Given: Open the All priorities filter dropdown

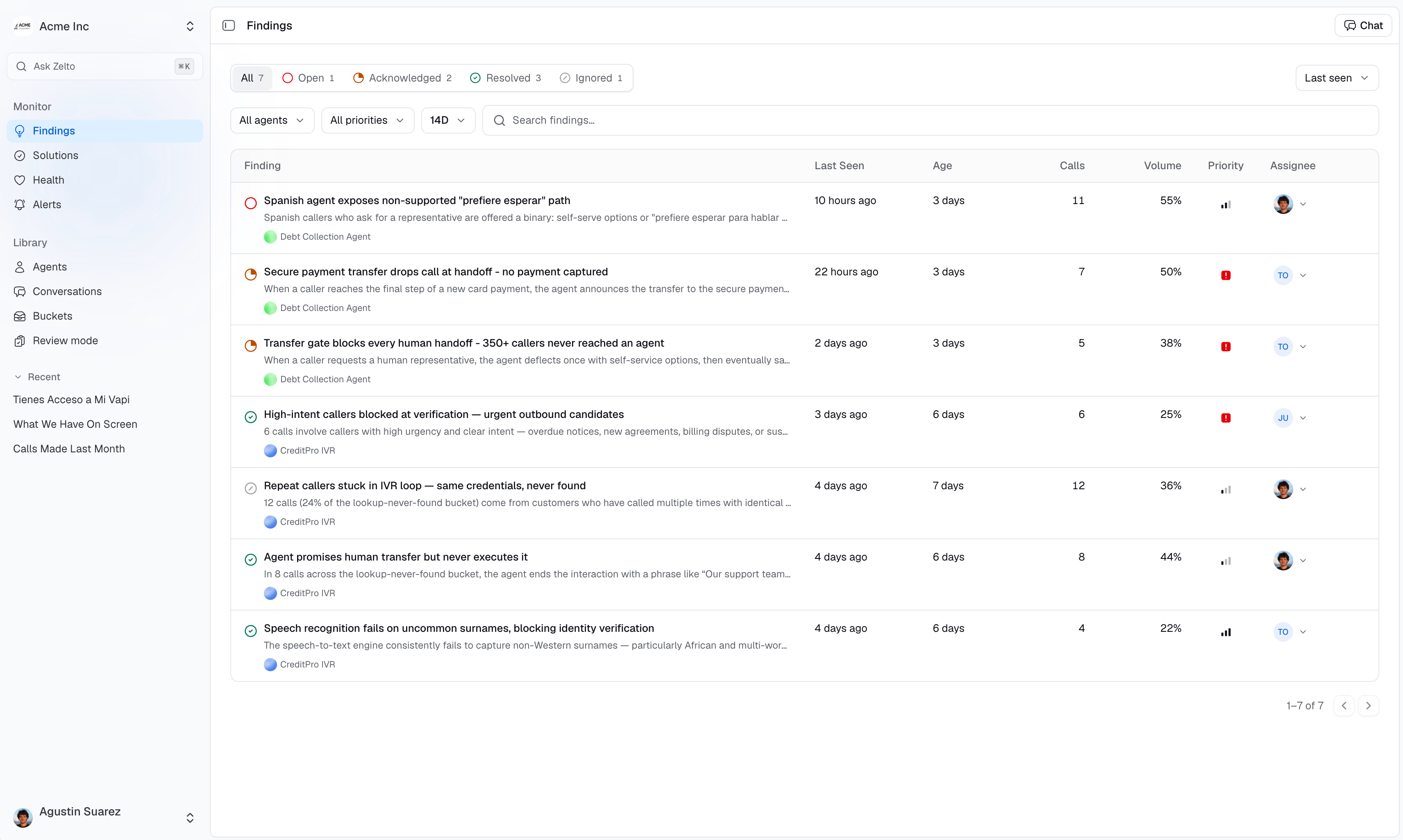Looking at the screenshot, I should tap(367, 120).
